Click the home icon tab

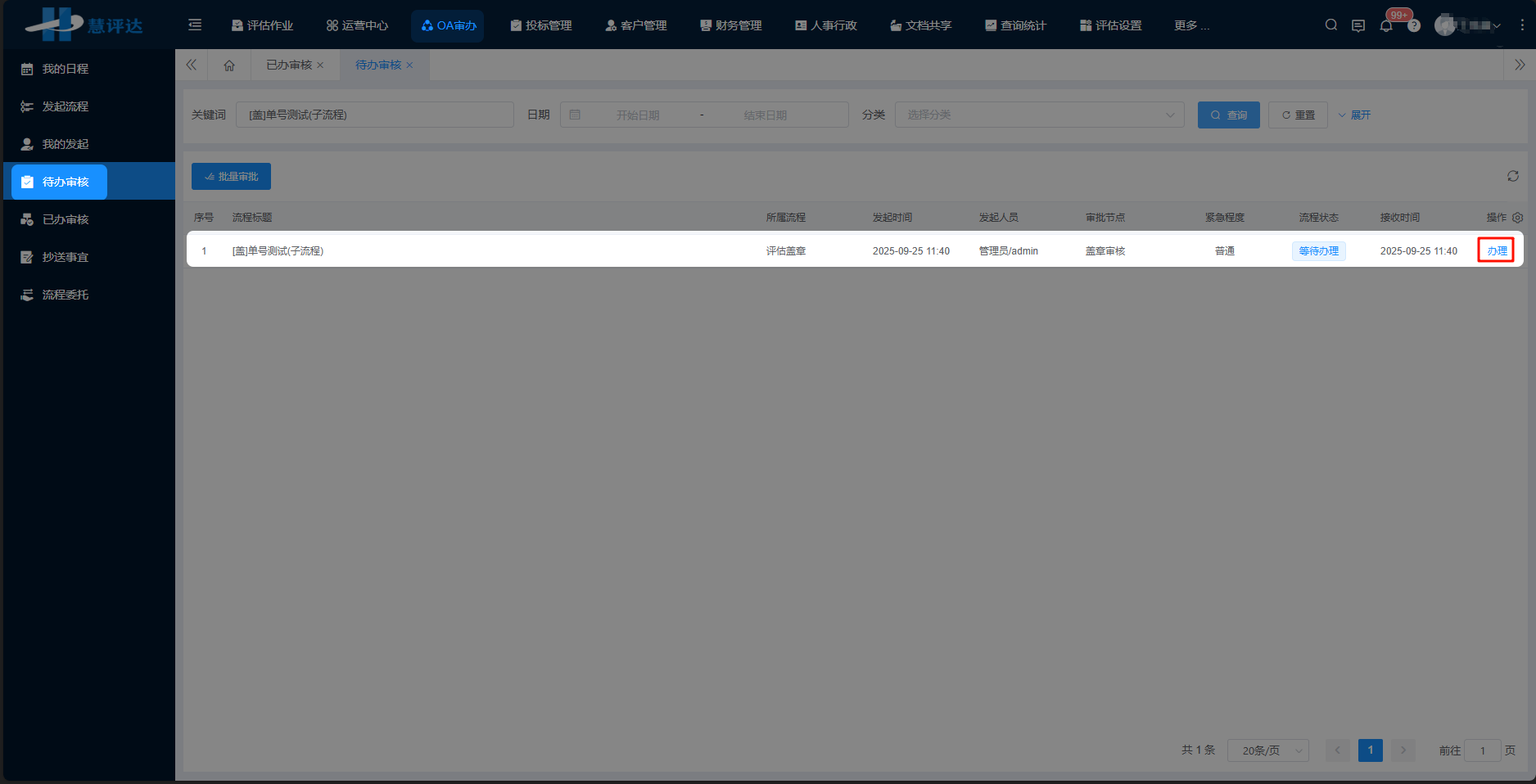tap(229, 65)
